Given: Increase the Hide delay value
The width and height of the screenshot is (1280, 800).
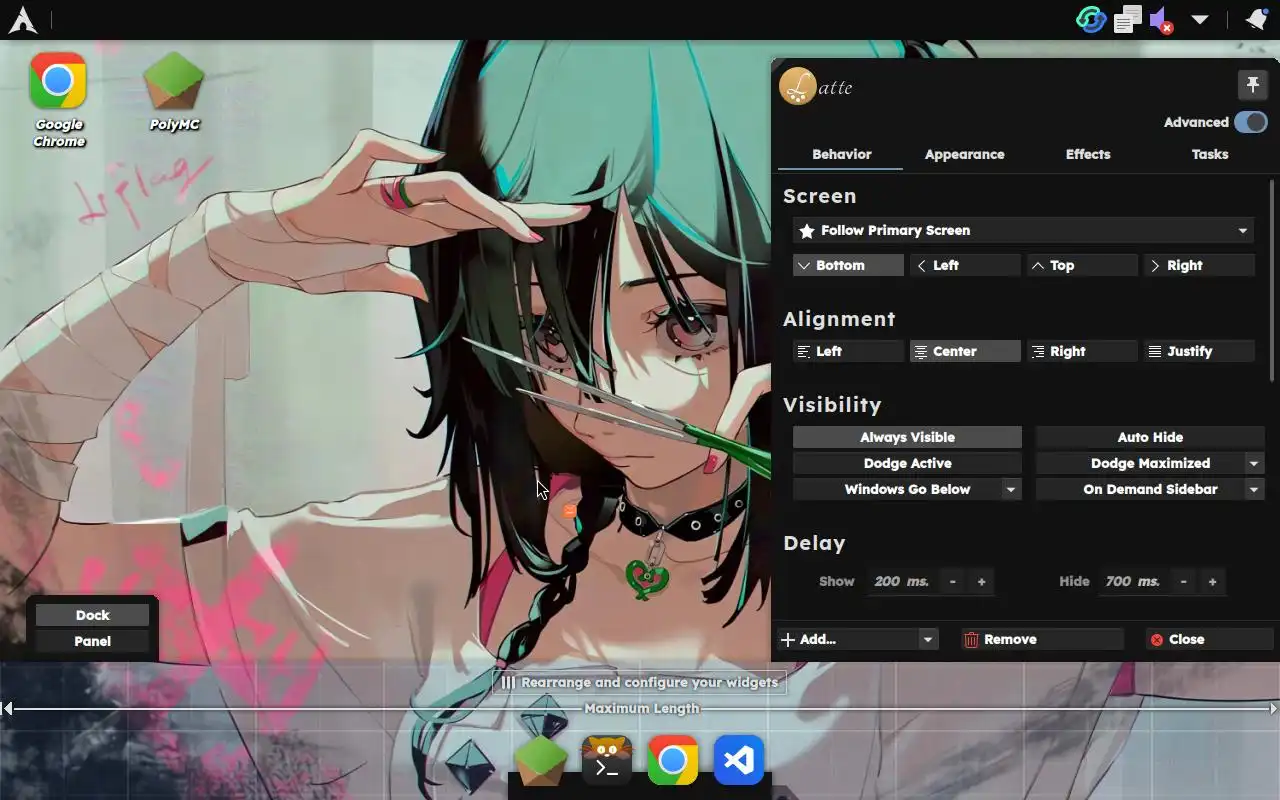Looking at the screenshot, I should 1212,581.
